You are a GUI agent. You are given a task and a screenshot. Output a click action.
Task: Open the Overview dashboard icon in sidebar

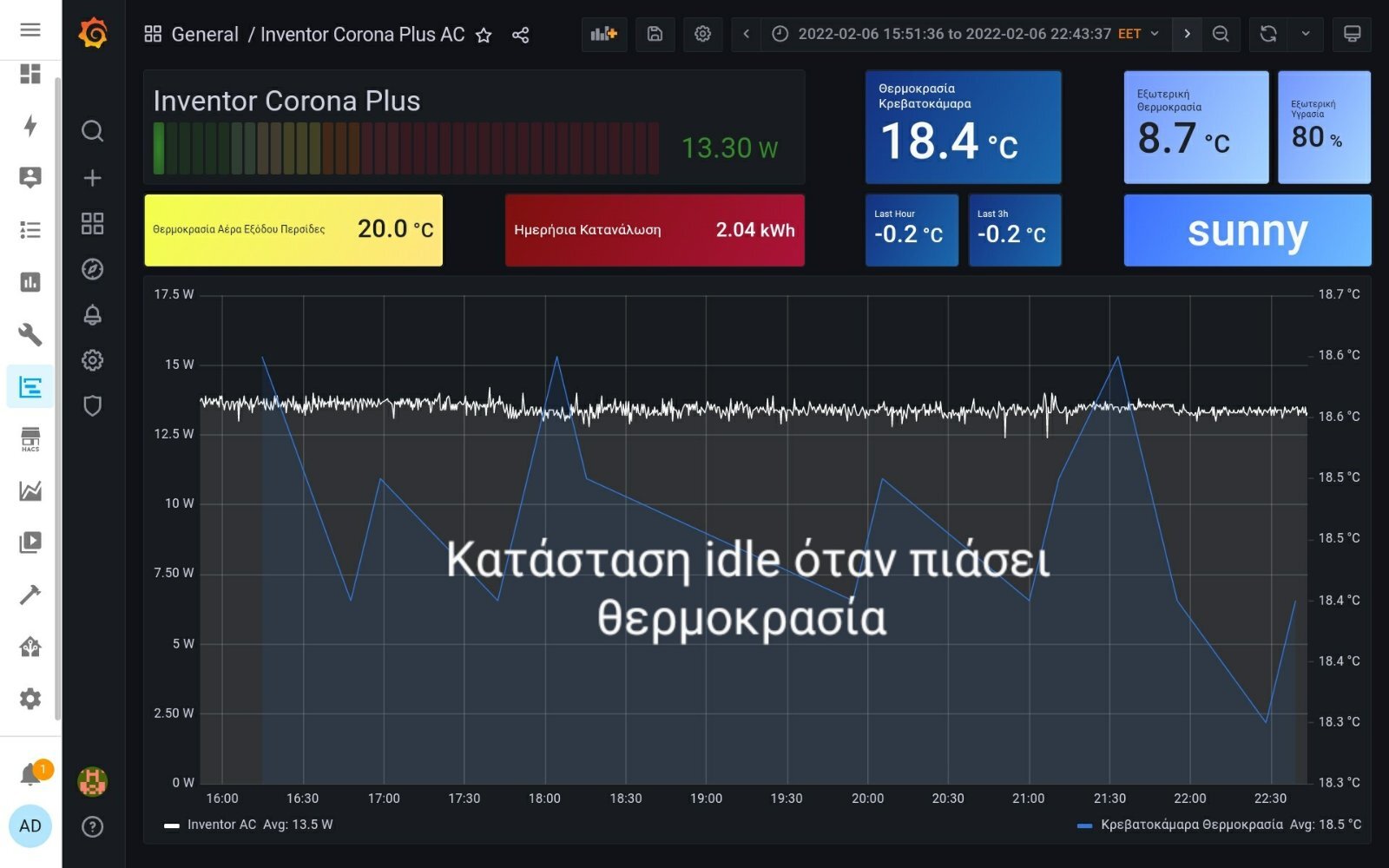coord(30,74)
